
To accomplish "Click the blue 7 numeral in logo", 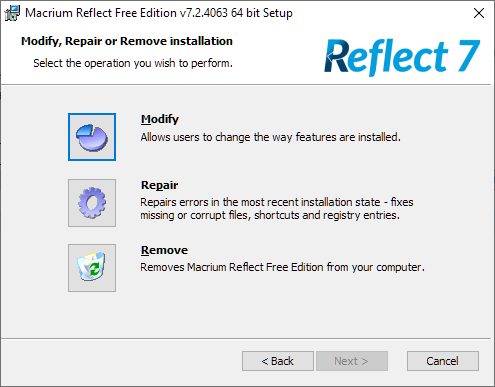I will pyautogui.click(x=469, y=56).
